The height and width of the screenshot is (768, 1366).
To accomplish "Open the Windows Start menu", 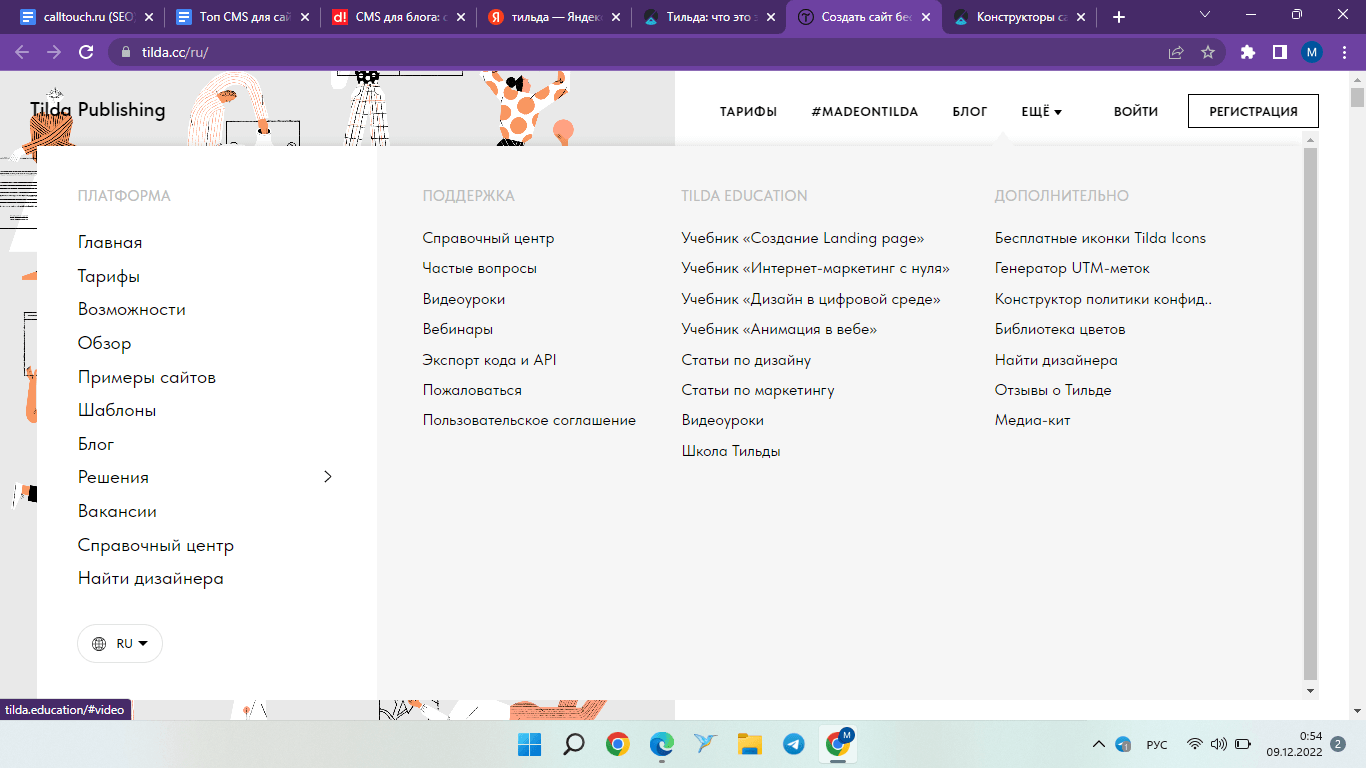I will 529,744.
